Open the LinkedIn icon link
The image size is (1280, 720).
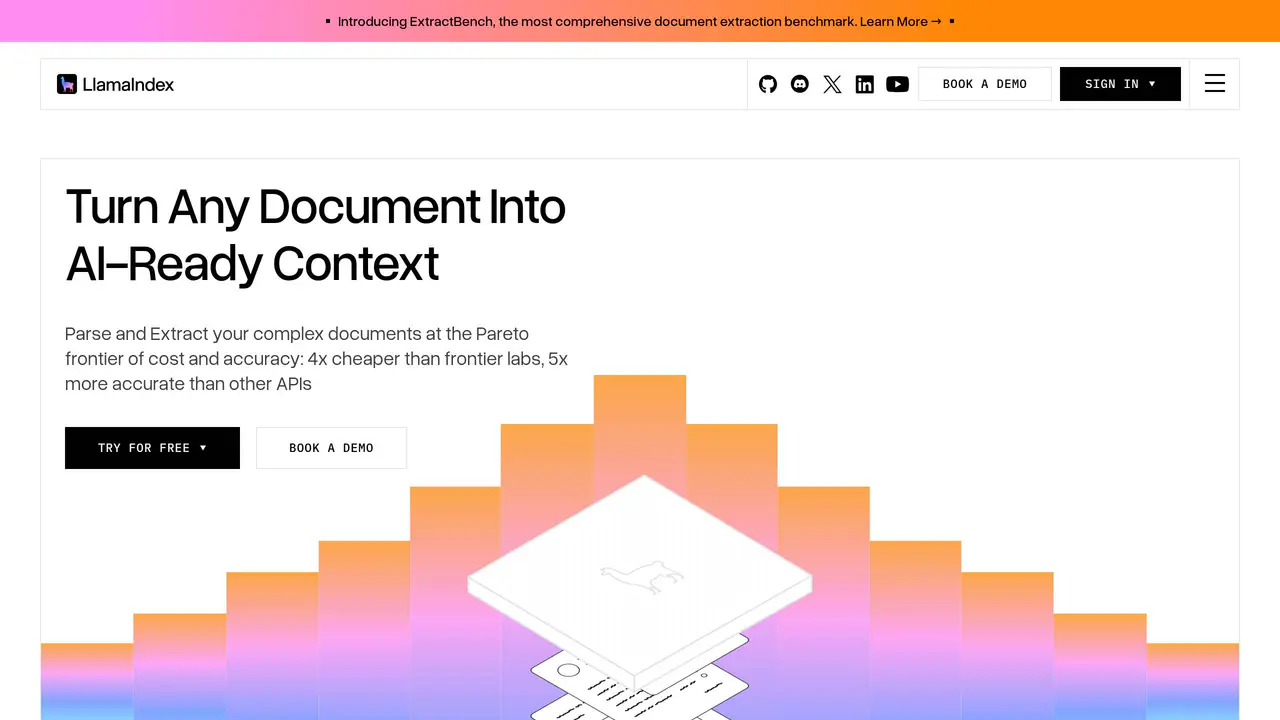click(865, 84)
